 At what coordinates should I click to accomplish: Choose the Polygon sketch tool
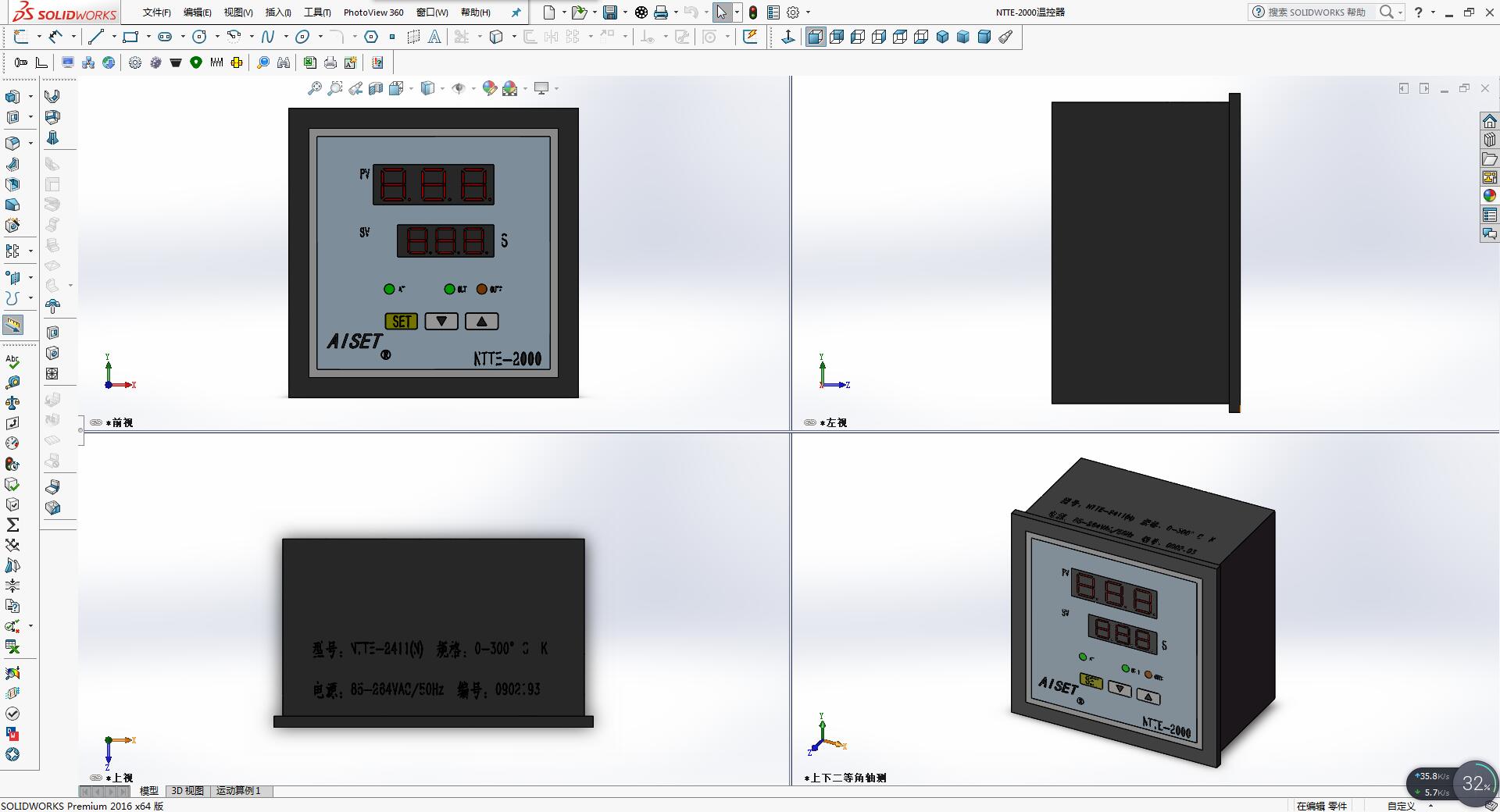pyautogui.click(x=371, y=36)
